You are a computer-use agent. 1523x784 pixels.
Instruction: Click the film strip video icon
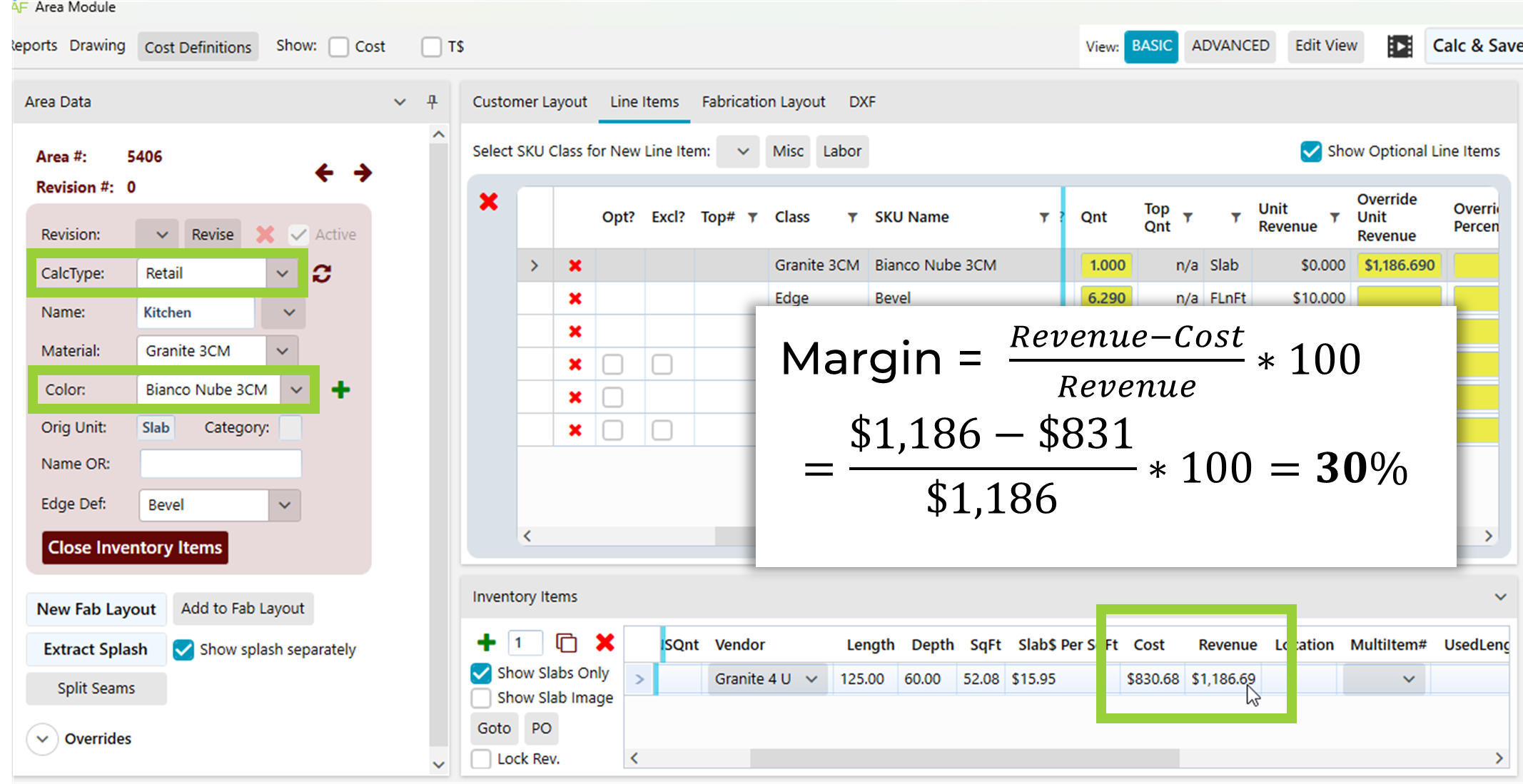click(1399, 46)
